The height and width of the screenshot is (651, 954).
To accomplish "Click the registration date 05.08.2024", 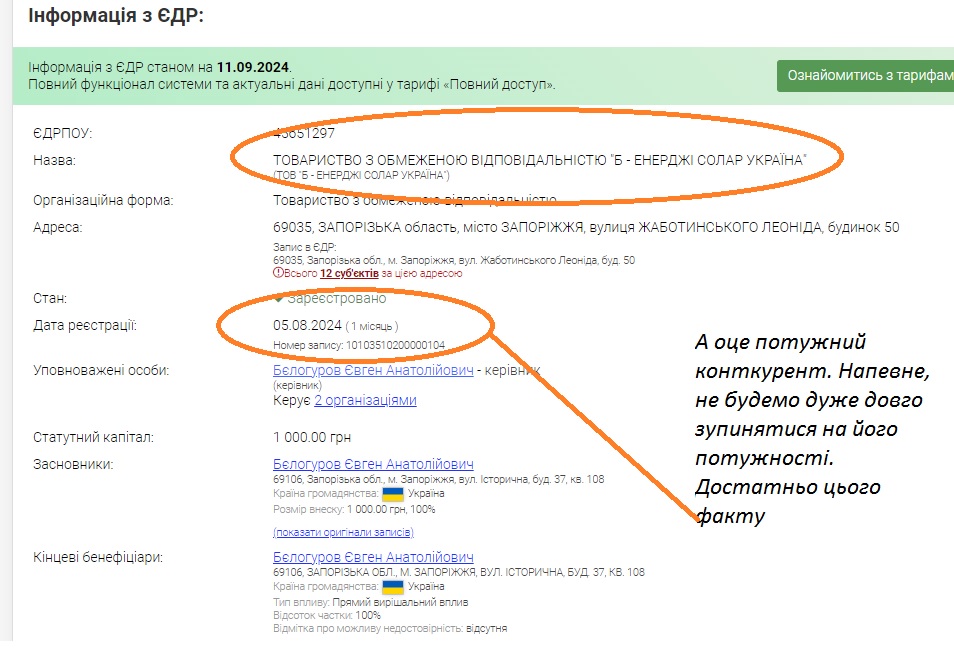I will (x=306, y=326).
